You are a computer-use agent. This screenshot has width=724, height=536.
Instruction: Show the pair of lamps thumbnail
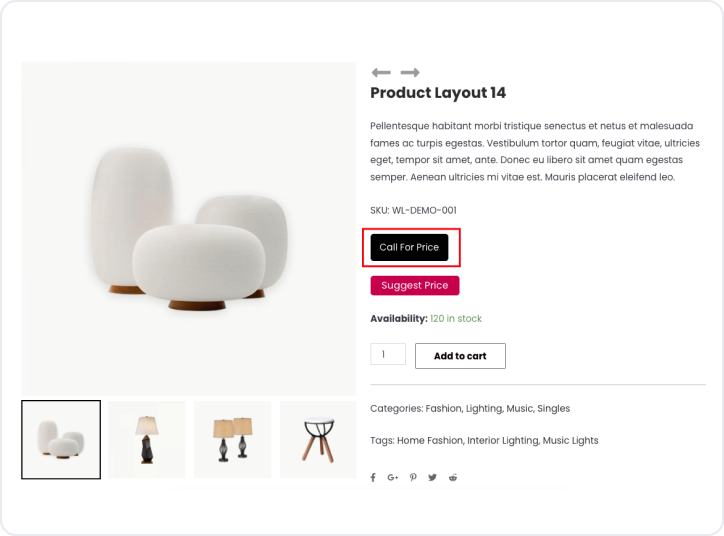pyautogui.click(x=232, y=440)
